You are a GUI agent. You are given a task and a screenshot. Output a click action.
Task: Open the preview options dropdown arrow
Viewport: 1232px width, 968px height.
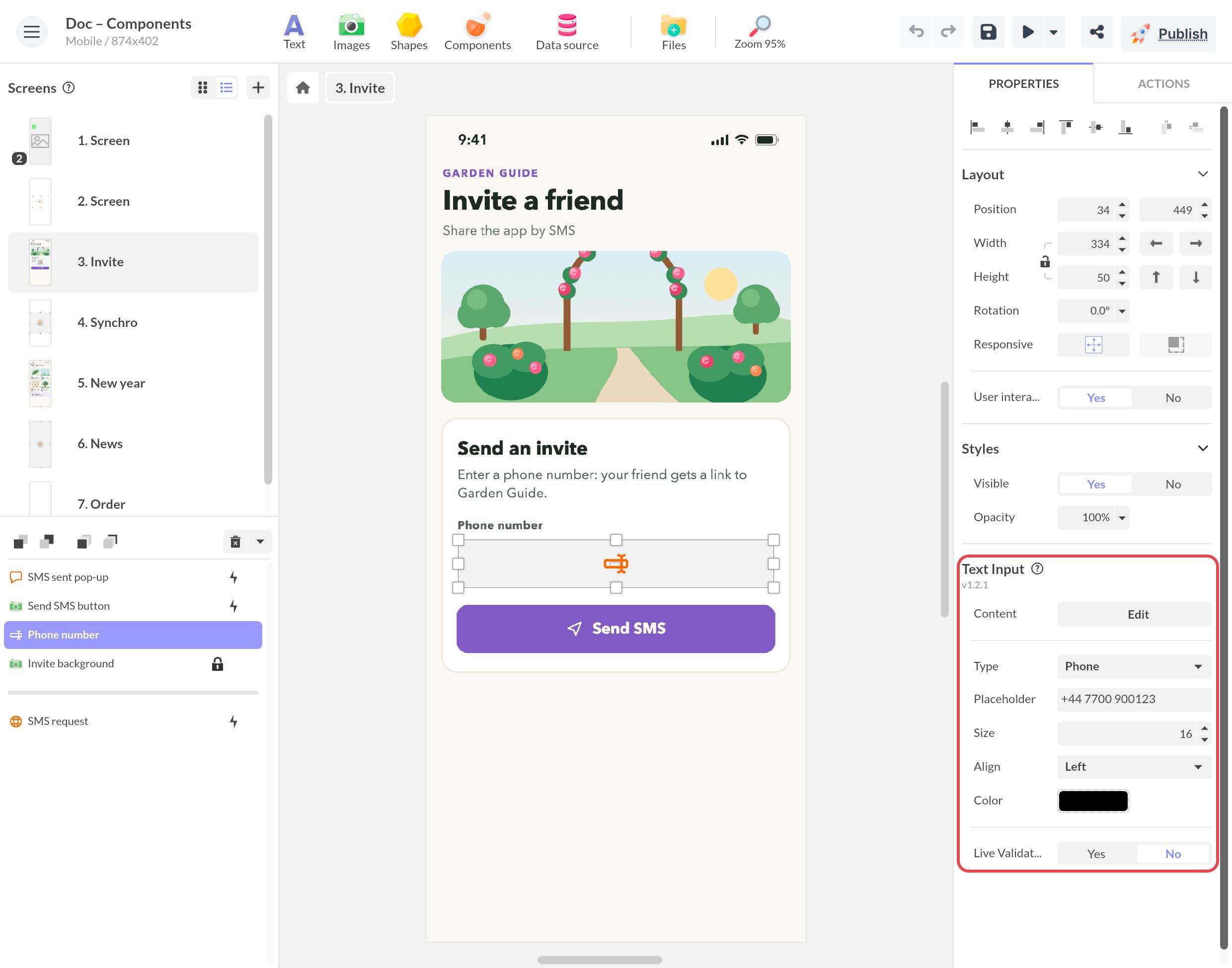pos(1054,32)
